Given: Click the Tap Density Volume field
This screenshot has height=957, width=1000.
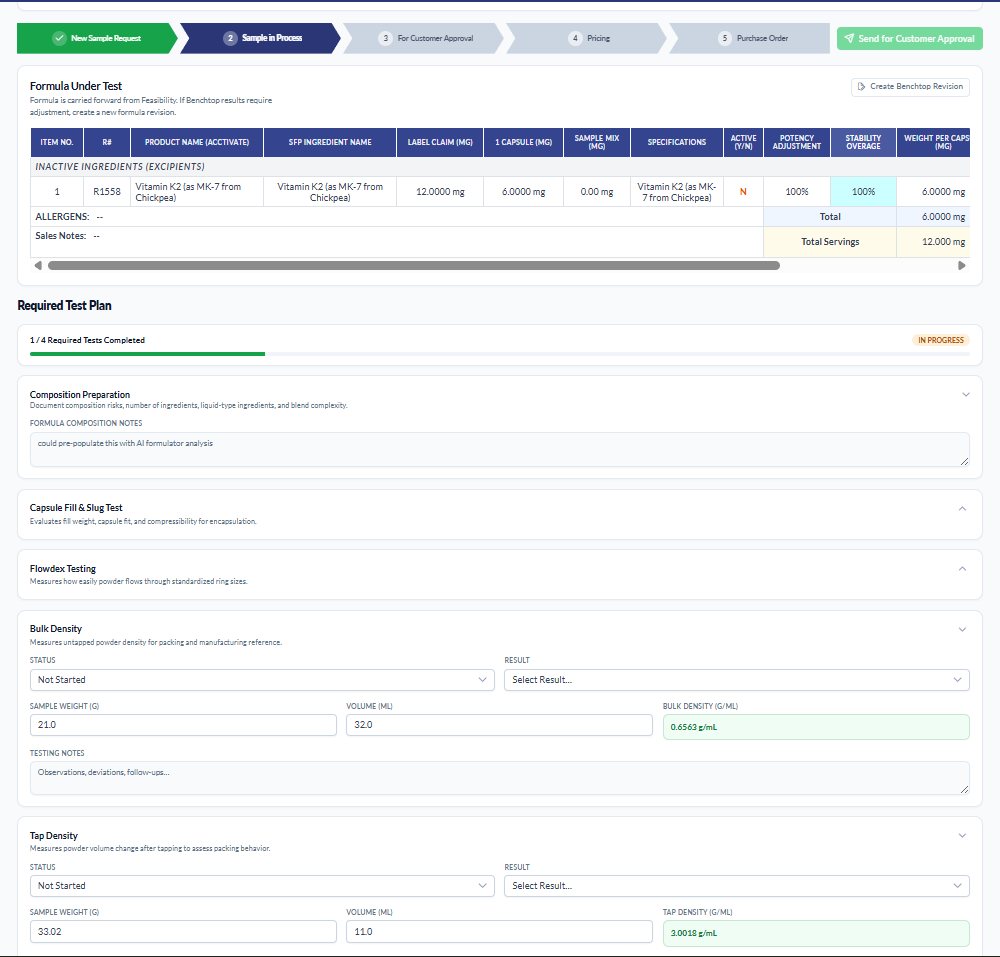Looking at the screenshot, I should pyautogui.click(x=499, y=931).
